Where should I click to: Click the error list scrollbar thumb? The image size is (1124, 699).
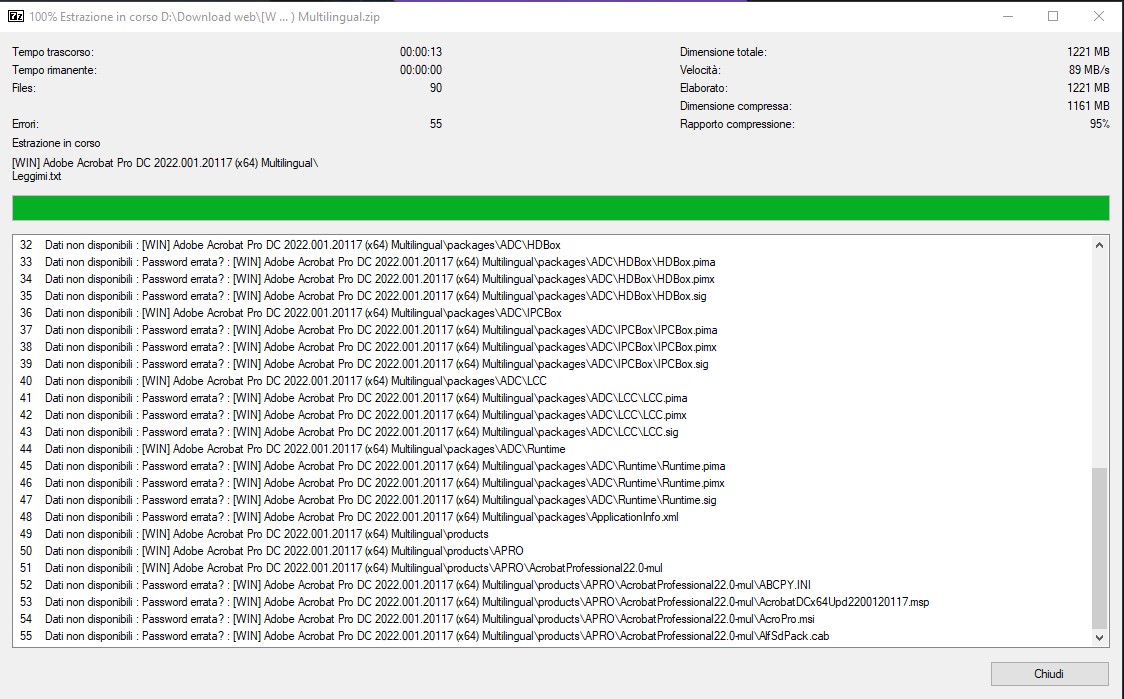tap(1099, 548)
